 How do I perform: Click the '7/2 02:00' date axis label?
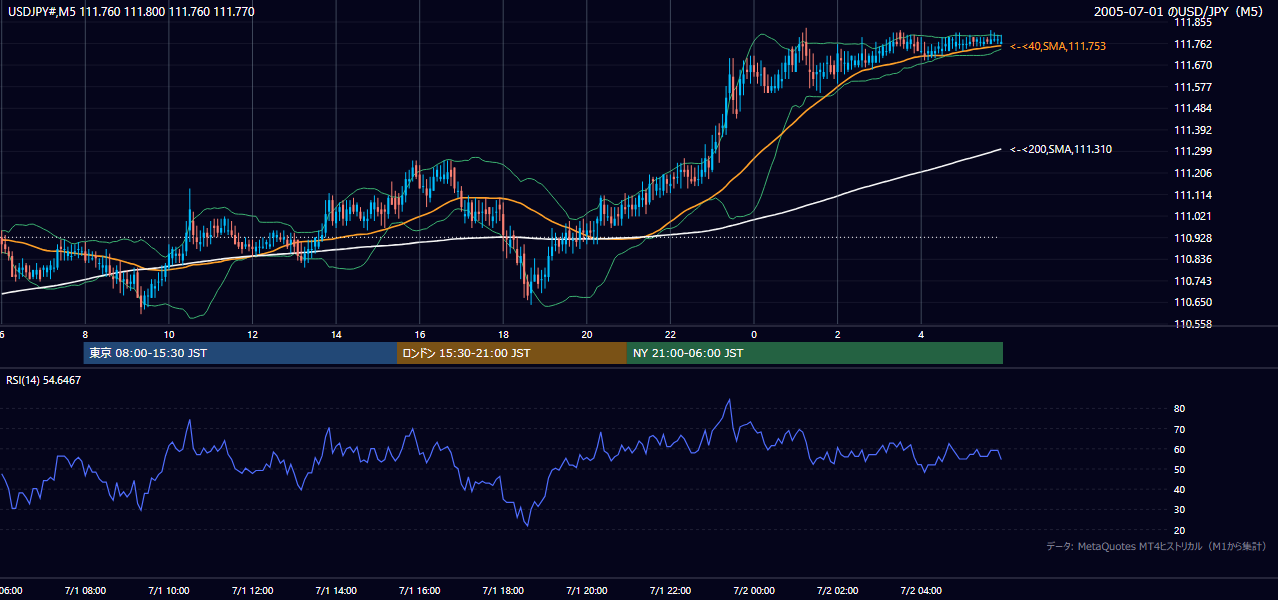[x=838, y=591]
